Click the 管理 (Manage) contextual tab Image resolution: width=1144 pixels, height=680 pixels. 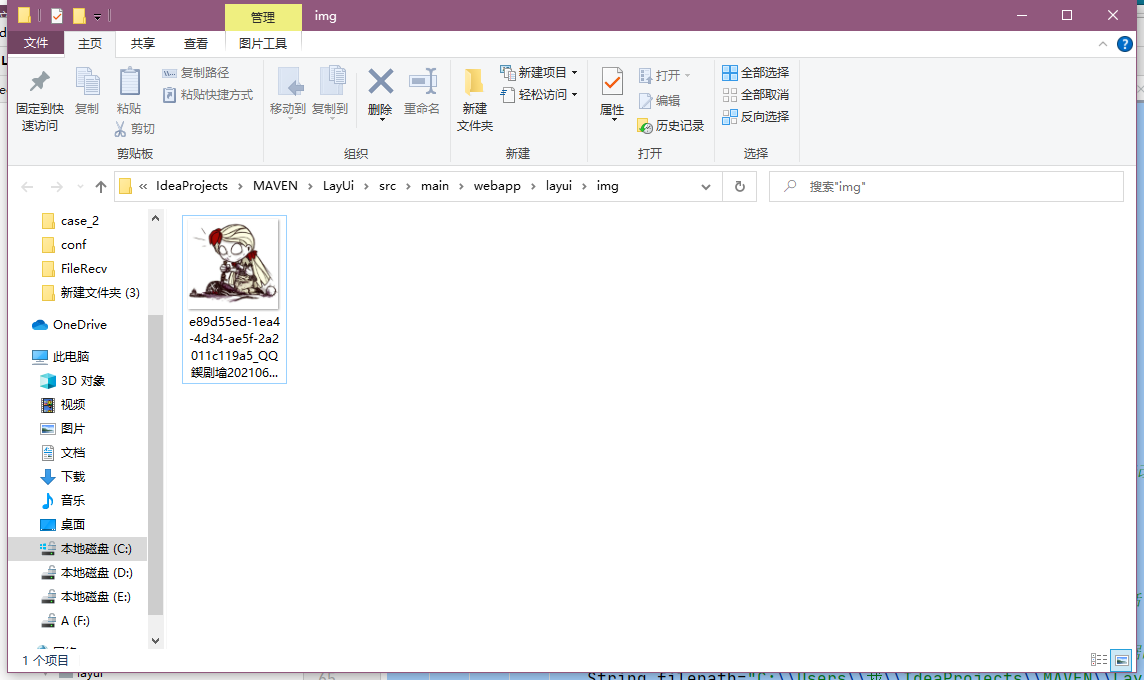tap(263, 17)
